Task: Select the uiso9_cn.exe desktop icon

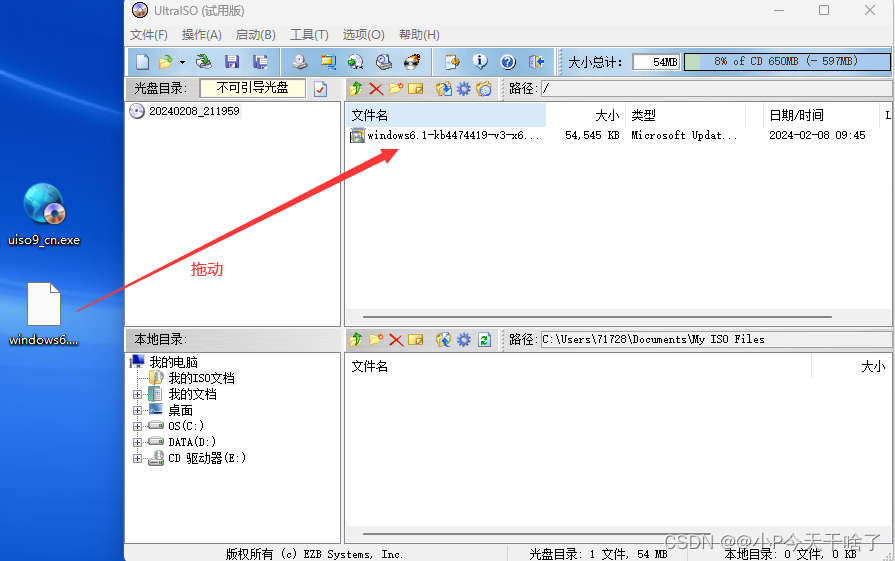Action: click(x=44, y=215)
